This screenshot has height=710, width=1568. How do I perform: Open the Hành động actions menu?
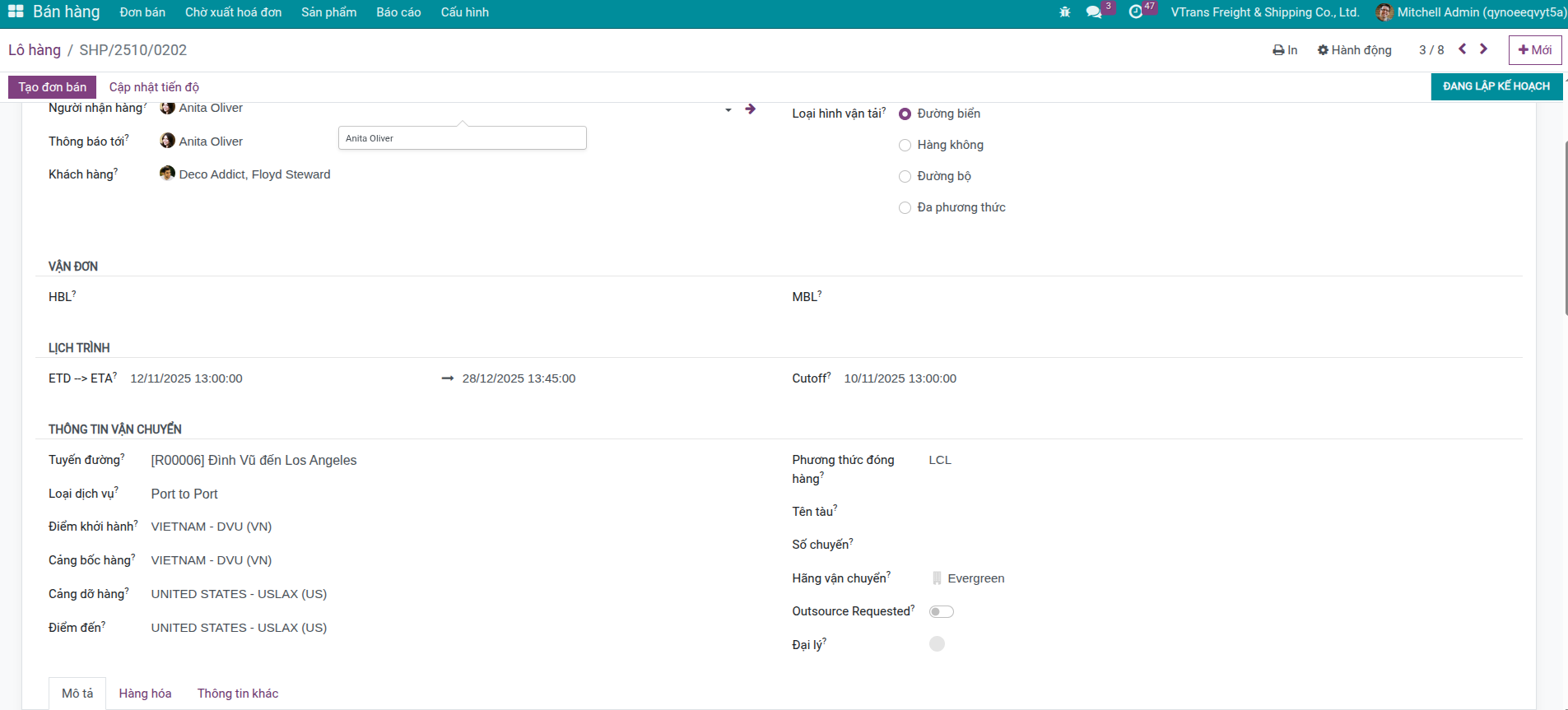click(x=1354, y=50)
